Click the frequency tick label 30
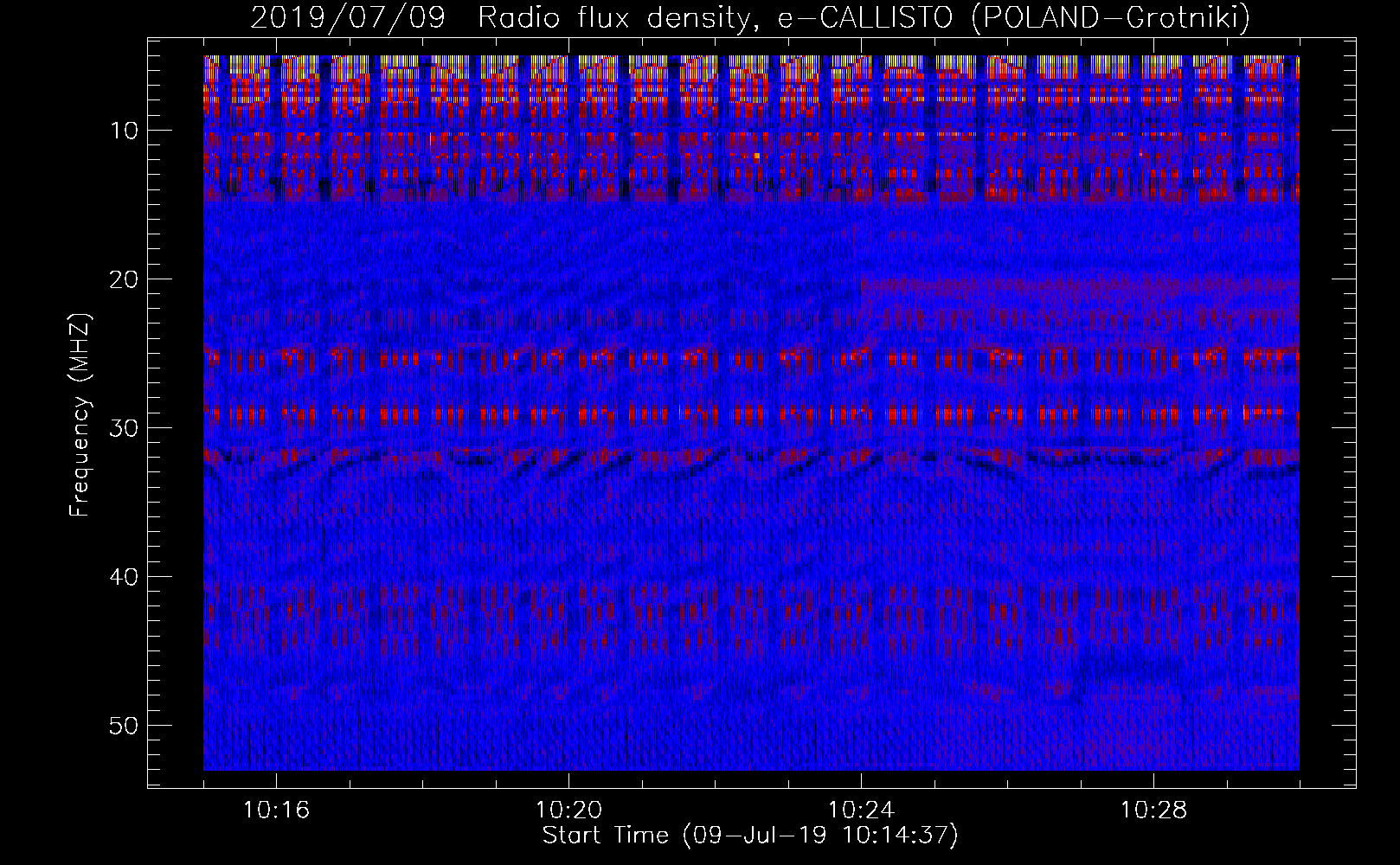The width and height of the screenshot is (1400, 865). (x=125, y=428)
